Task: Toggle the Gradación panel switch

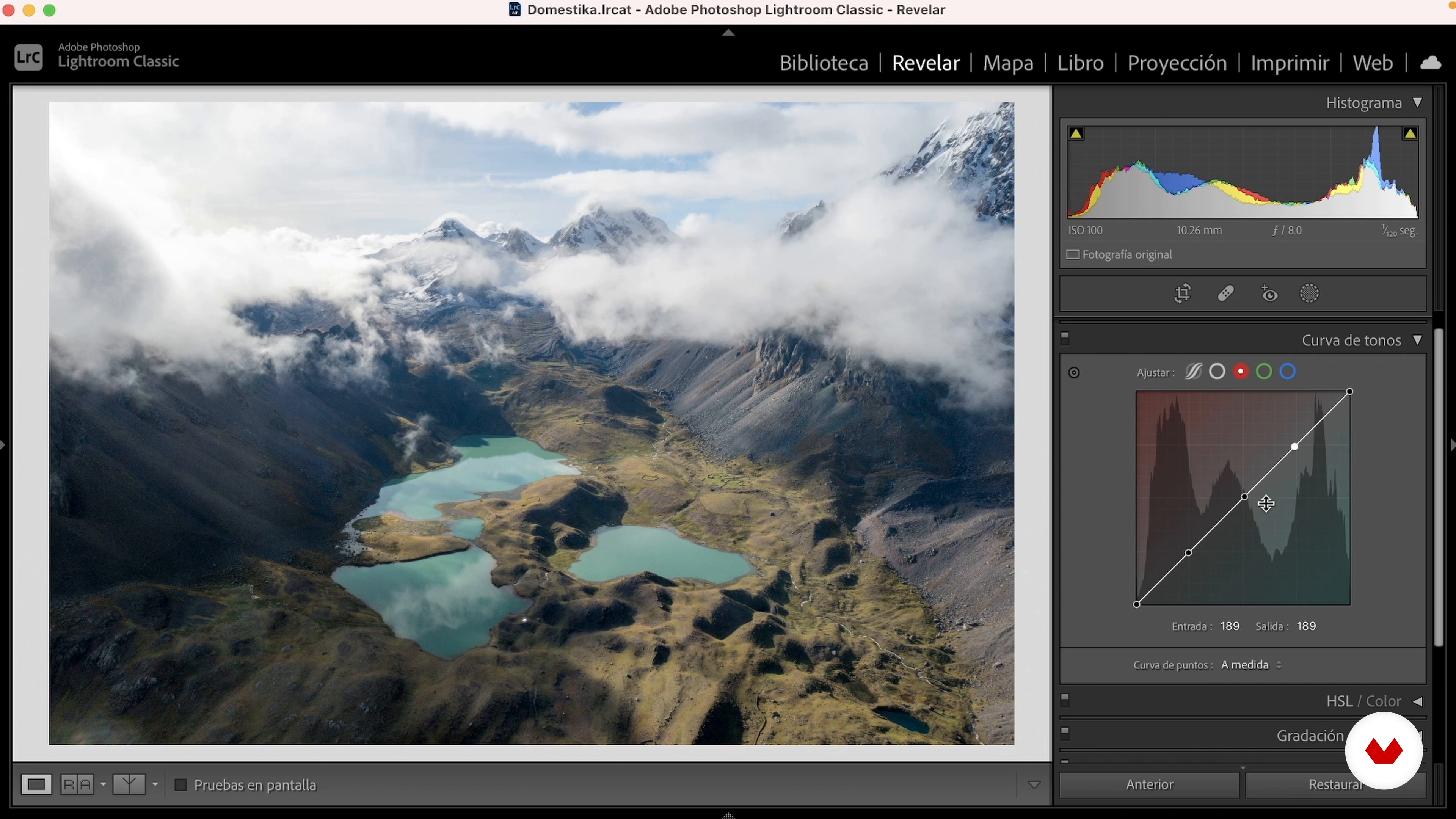Action: [x=1065, y=734]
